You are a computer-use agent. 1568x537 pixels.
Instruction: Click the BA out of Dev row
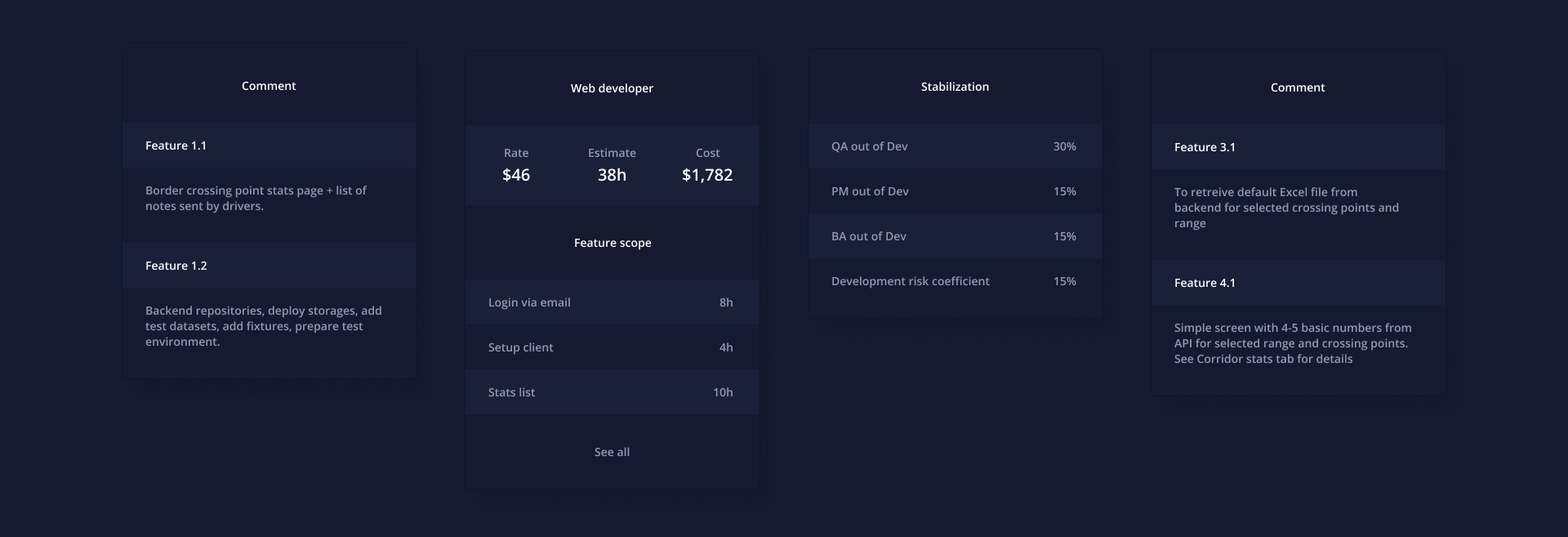[x=955, y=236]
